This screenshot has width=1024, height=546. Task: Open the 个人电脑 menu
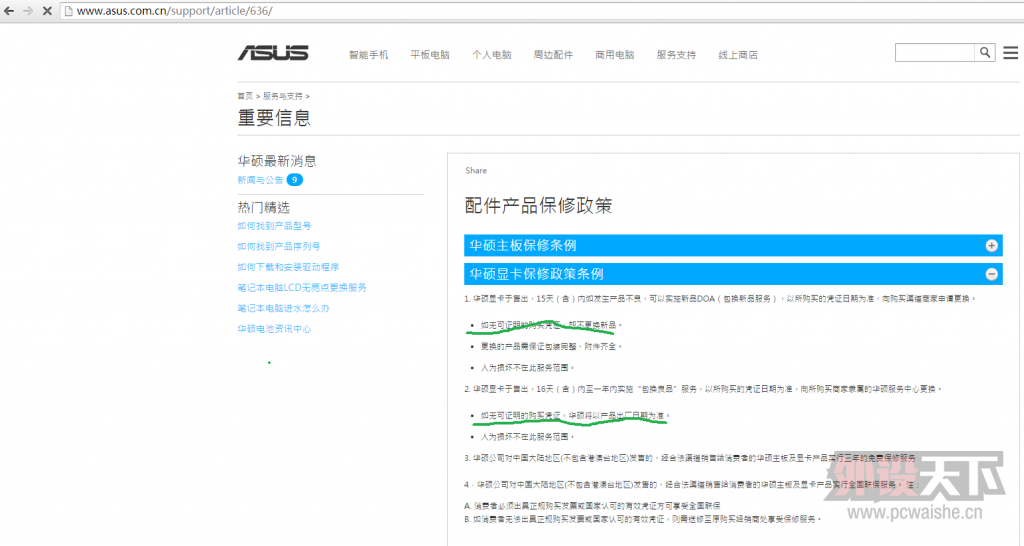pos(492,55)
